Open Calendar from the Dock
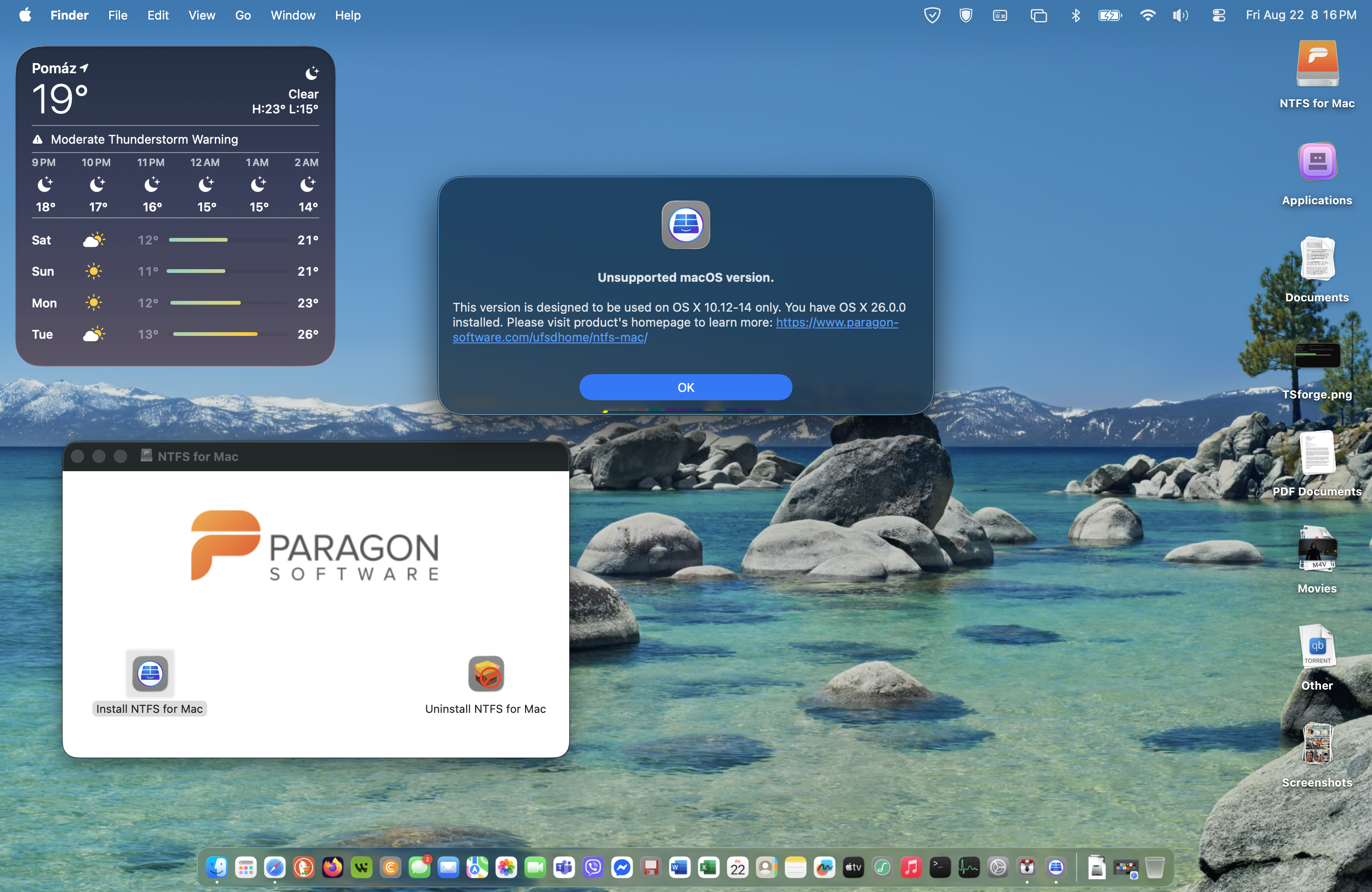Screen dimensions: 1372x892 coord(738,867)
